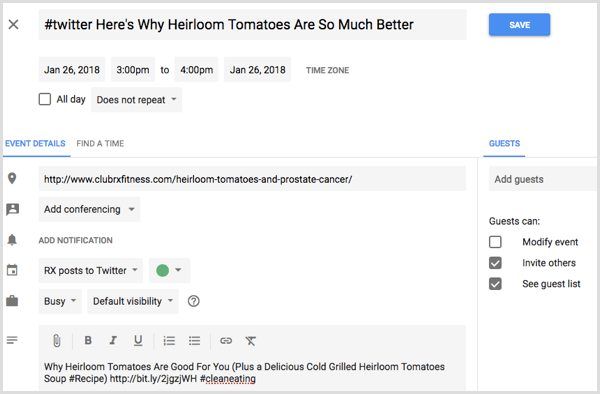Open the visibility help question mark
Image resolution: width=600 pixels, height=394 pixels.
click(x=194, y=301)
